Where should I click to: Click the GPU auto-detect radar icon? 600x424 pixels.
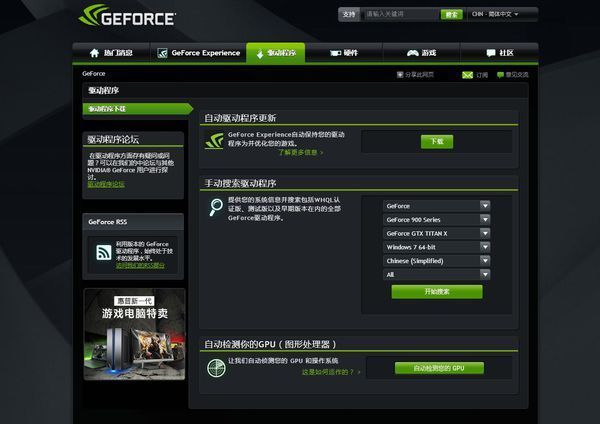(x=215, y=367)
